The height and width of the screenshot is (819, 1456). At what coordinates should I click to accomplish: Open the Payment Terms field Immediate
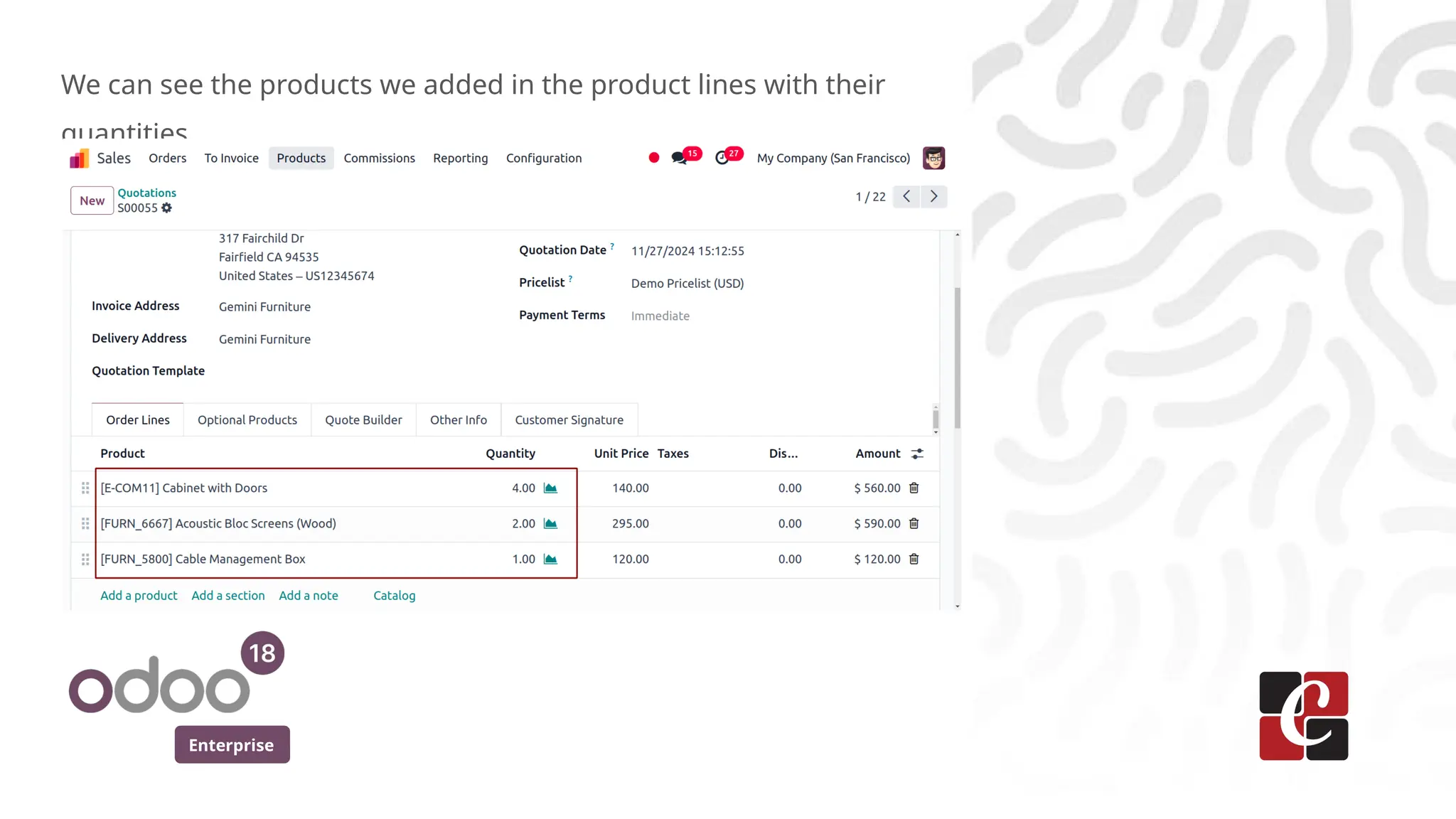(660, 316)
